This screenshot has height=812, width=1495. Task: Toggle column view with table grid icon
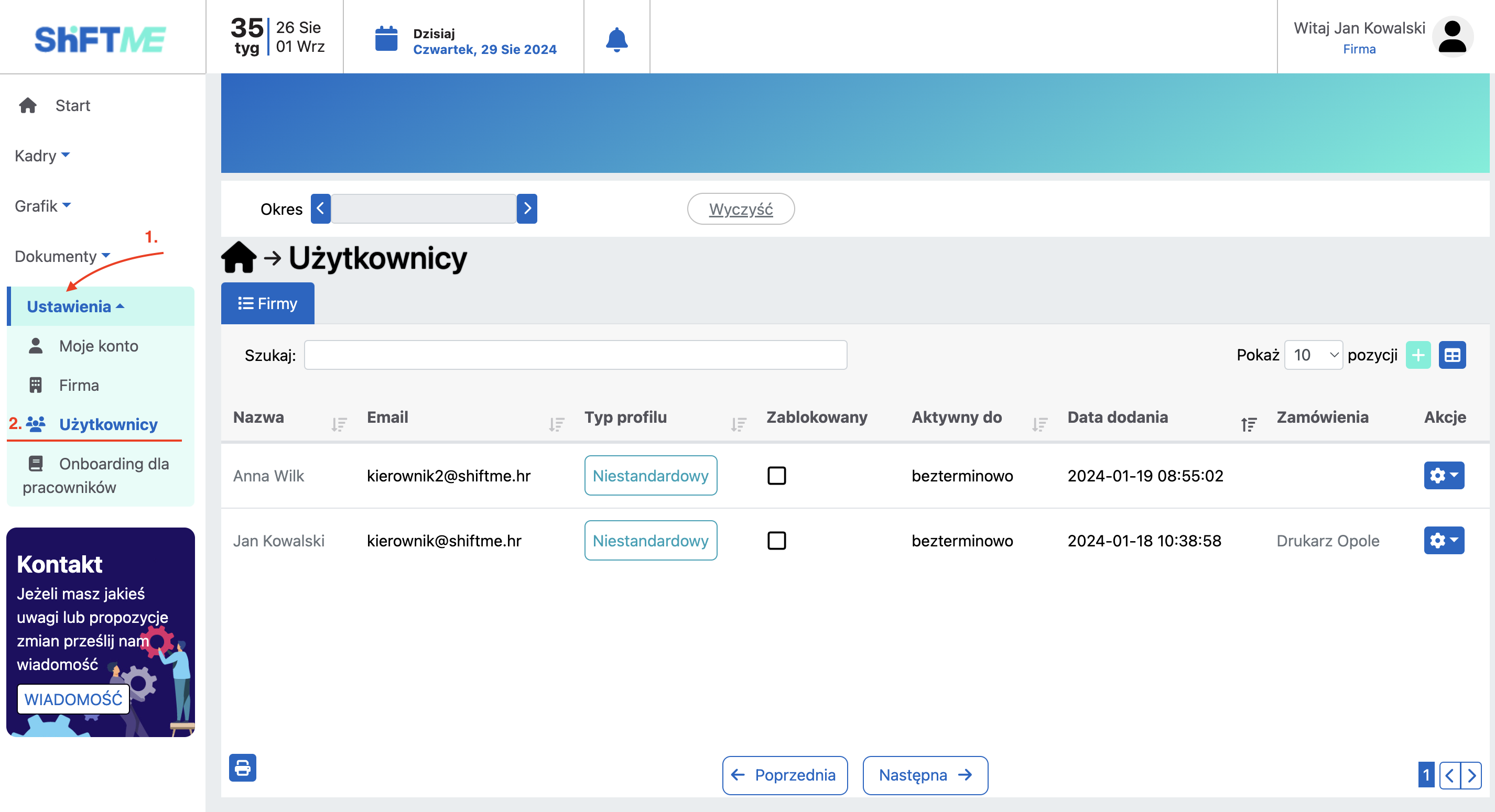(1452, 355)
